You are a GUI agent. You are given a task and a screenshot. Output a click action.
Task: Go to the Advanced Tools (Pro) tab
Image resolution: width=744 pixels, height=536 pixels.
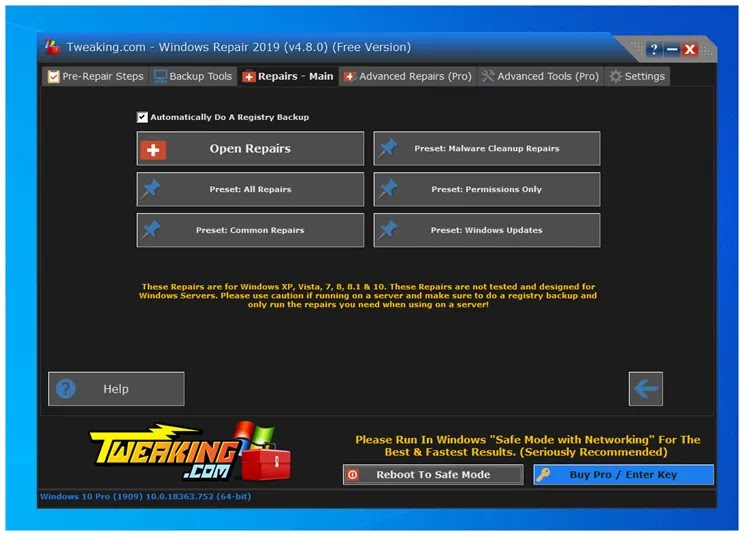(x=540, y=76)
